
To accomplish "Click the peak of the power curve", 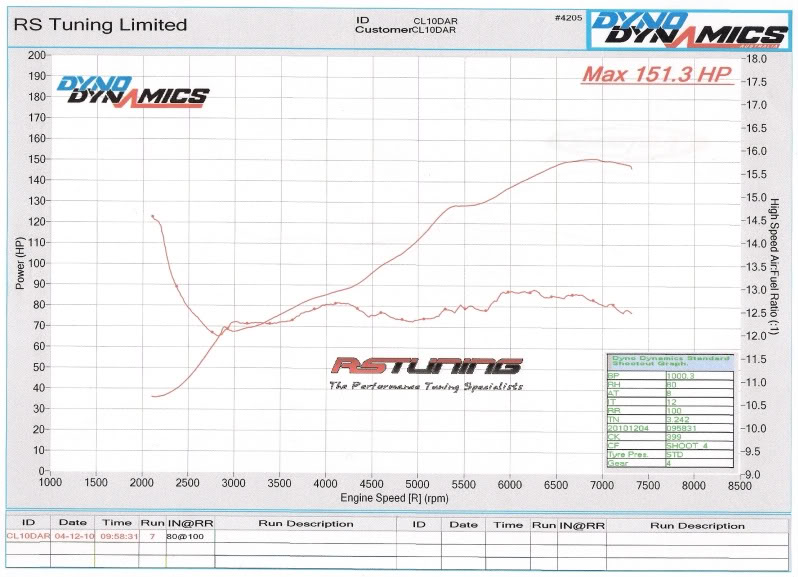I will click(591, 159).
